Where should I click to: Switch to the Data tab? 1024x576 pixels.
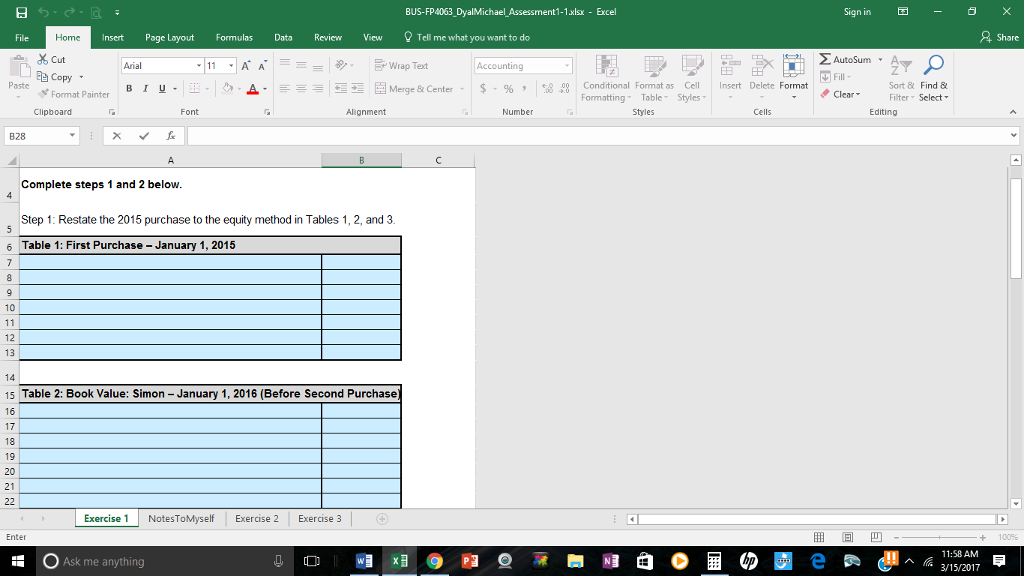tap(283, 38)
